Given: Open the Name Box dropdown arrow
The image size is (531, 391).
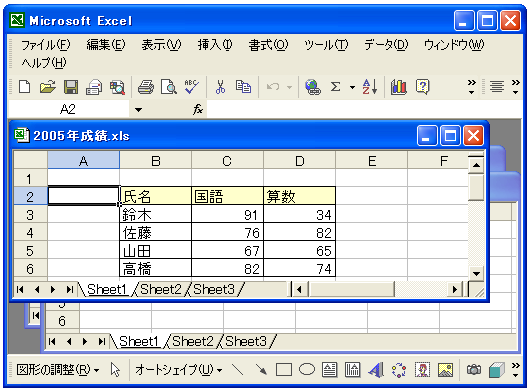Looking at the screenshot, I should (138, 110).
